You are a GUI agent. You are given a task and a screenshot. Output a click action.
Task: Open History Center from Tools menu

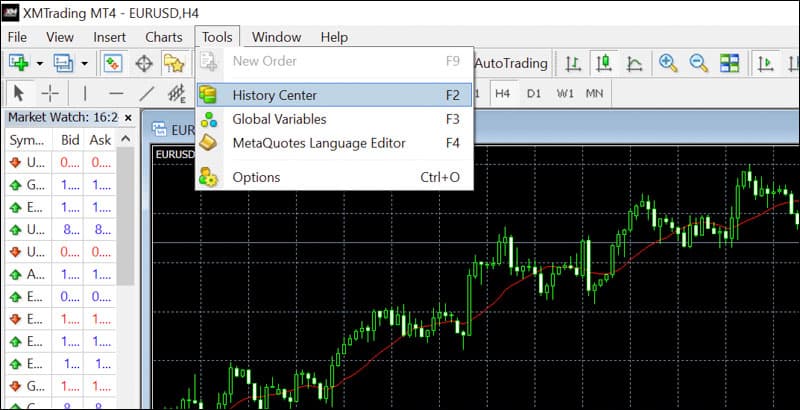pos(274,95)
